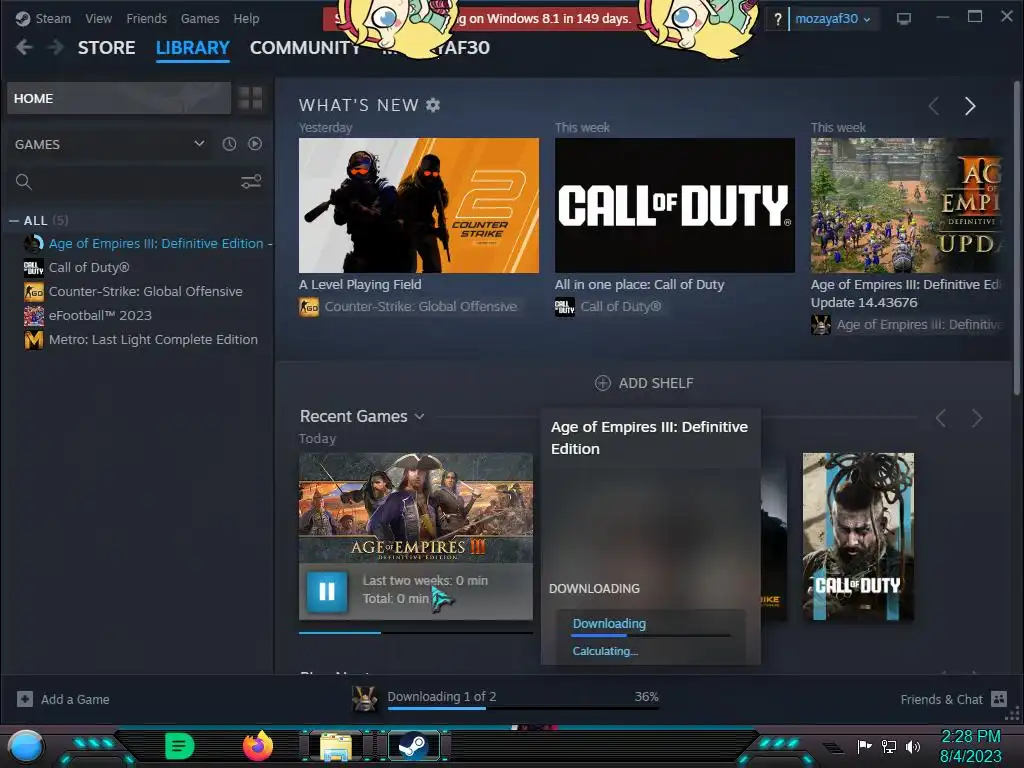This screenshot has height=768, width=1024.
Task: Open Age of Empires III update thumbnail
Action: pos(906,205)
